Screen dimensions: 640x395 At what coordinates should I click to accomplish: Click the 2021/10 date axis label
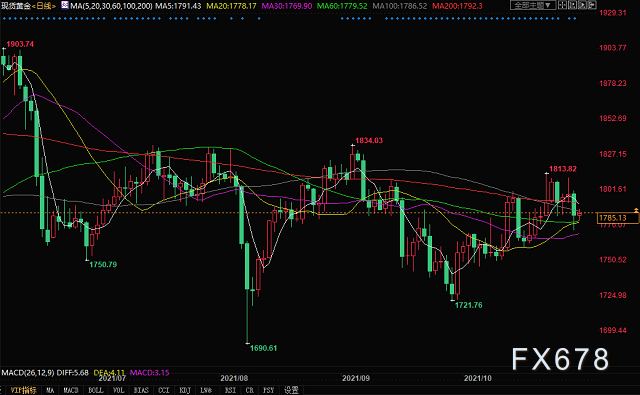coord(478,378)
